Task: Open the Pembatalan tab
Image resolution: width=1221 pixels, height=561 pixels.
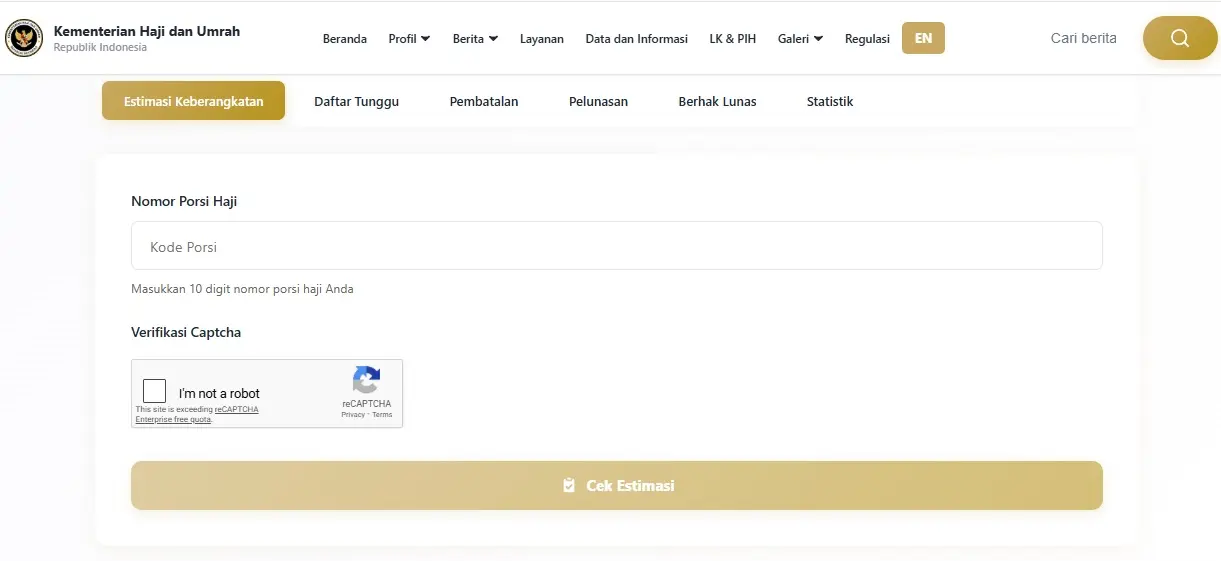Action: tap(484, 101)
